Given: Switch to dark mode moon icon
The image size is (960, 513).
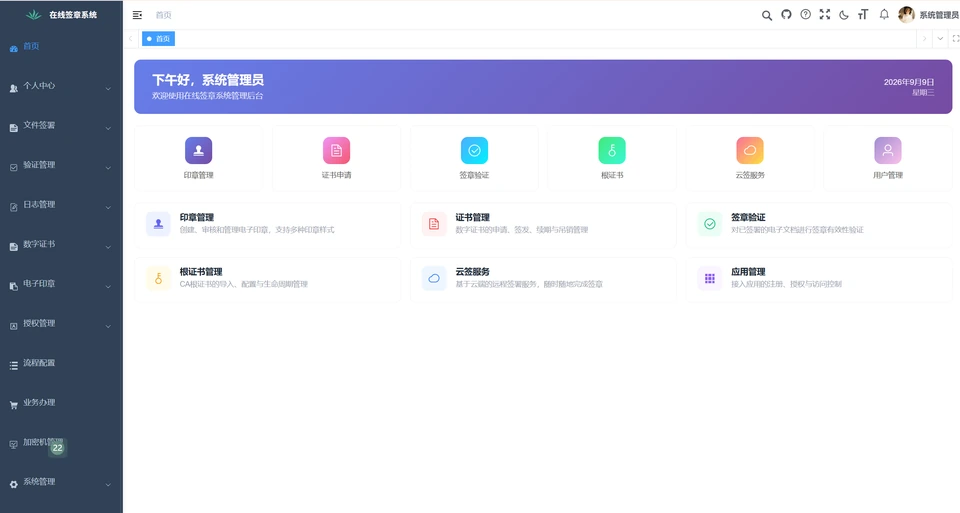Looking at the screenshot, I should coord(844,15).
